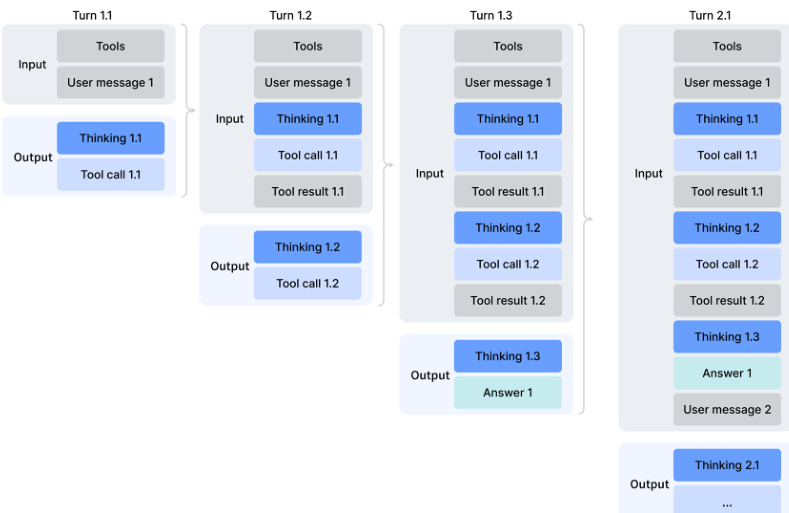The image size is (789, 513).
Task: Select Thinking 2.1 output block
Action: pyautogui.click(x=727, y=465)
